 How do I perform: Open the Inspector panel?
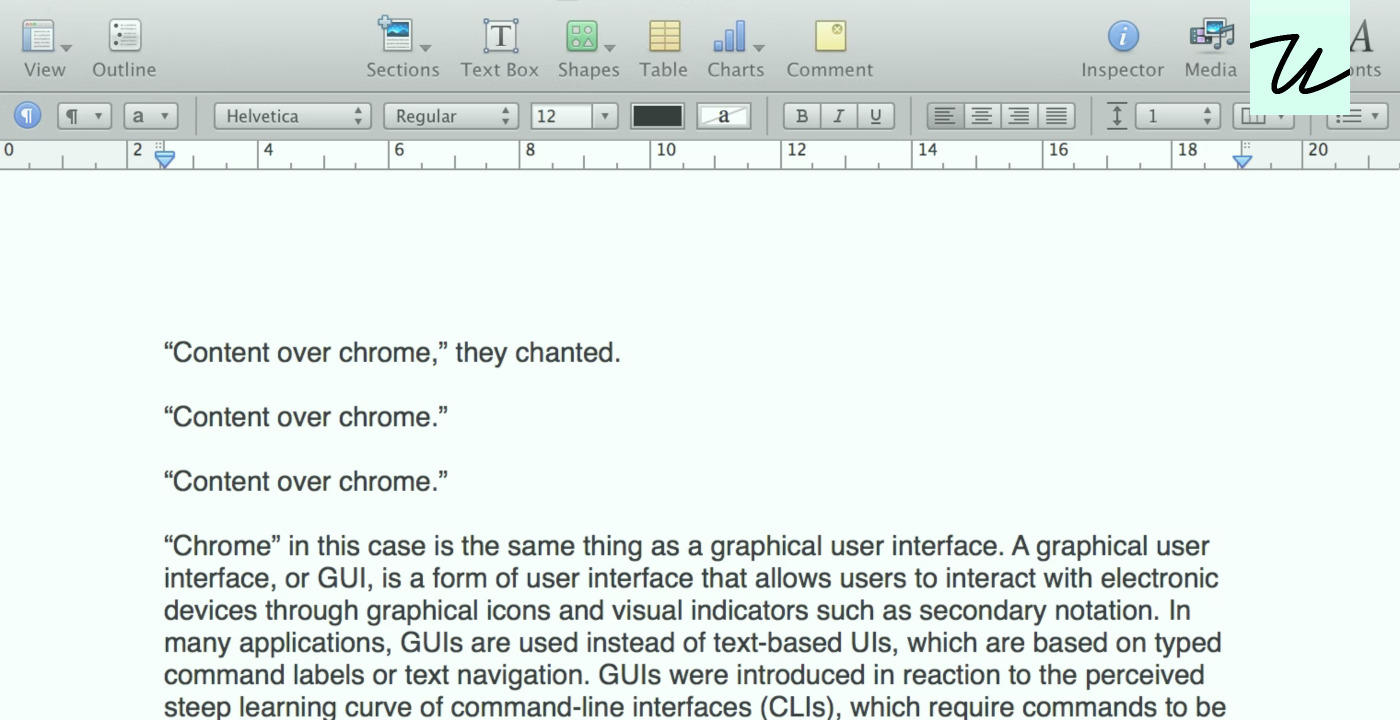pos(1123,48)
